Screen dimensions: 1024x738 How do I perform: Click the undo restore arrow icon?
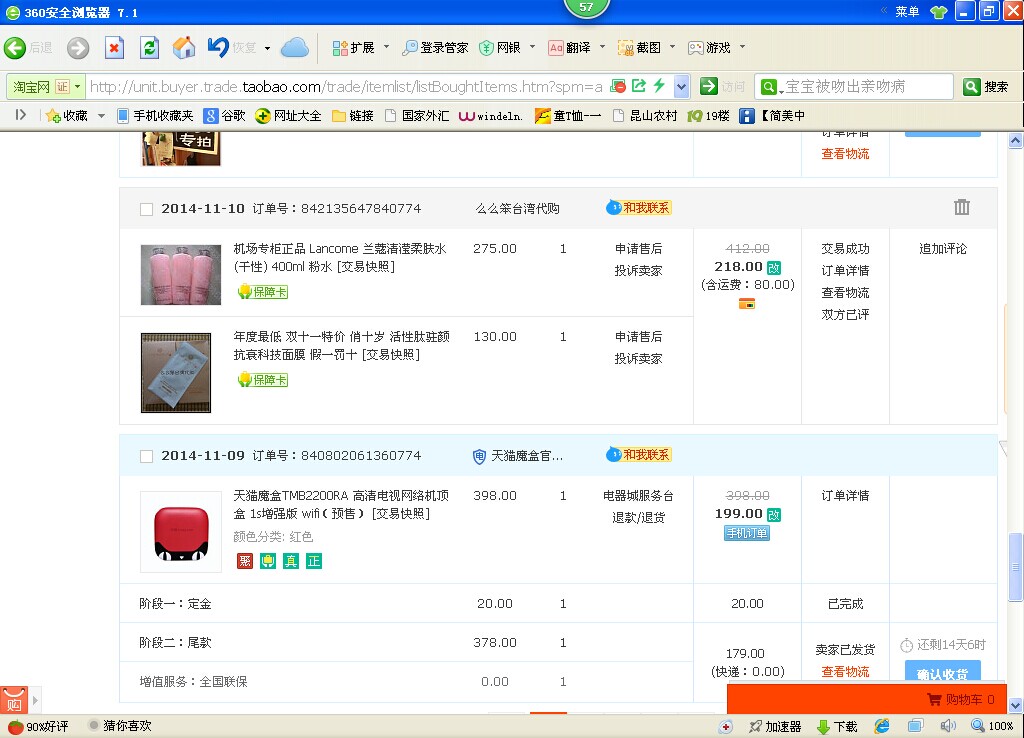[218, 47]
